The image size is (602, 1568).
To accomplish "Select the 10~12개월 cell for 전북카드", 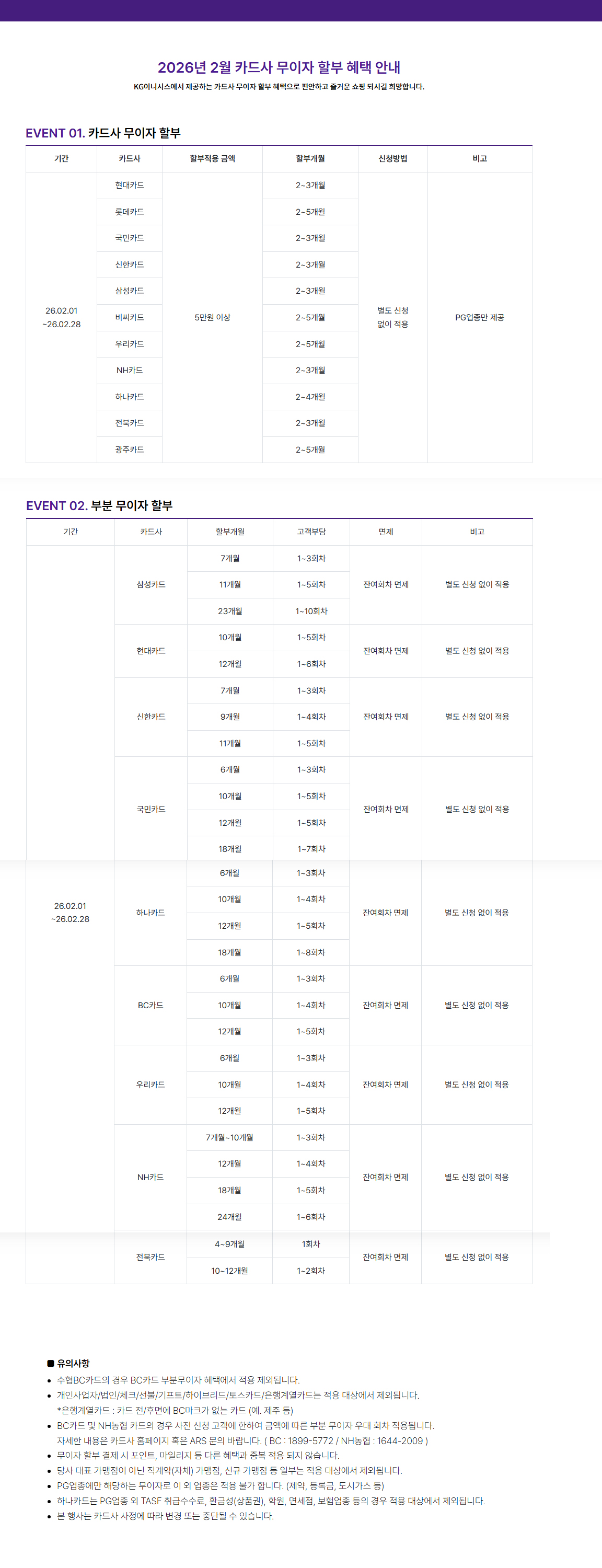I will pyautogui.click(x=229, y=1271).
